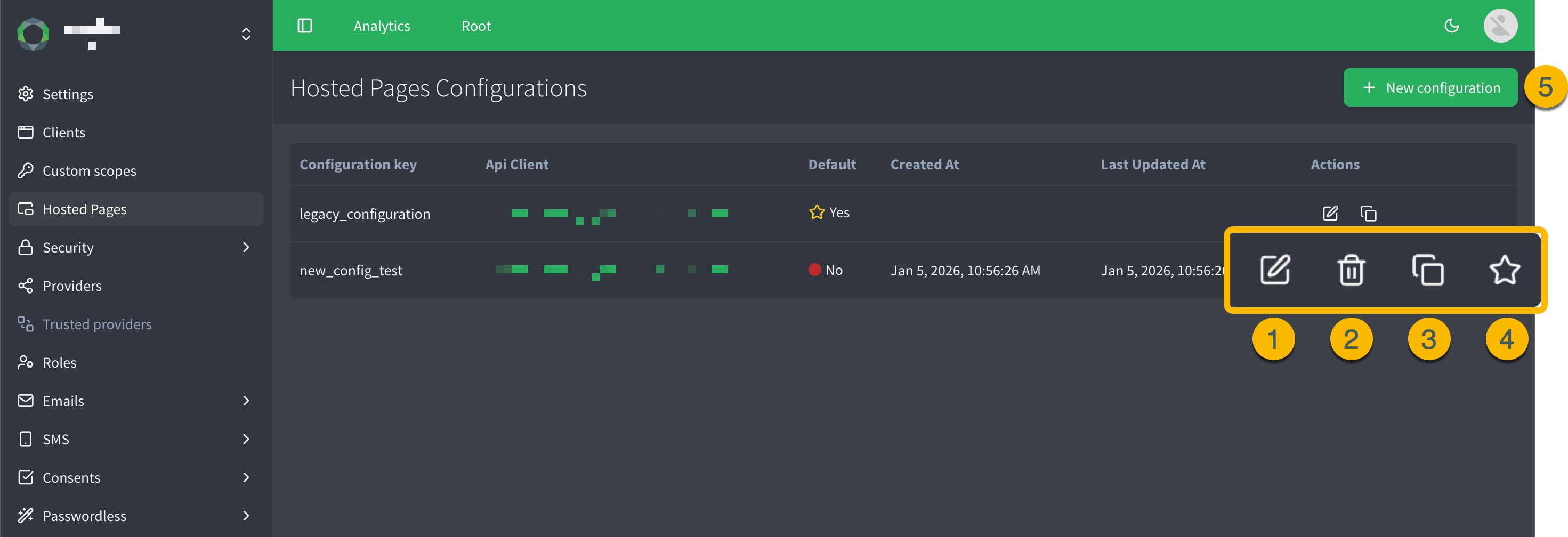The image size is (1568, 537).
Task: Select the Hosted Pages sidebar item
Action: point(85,209)
